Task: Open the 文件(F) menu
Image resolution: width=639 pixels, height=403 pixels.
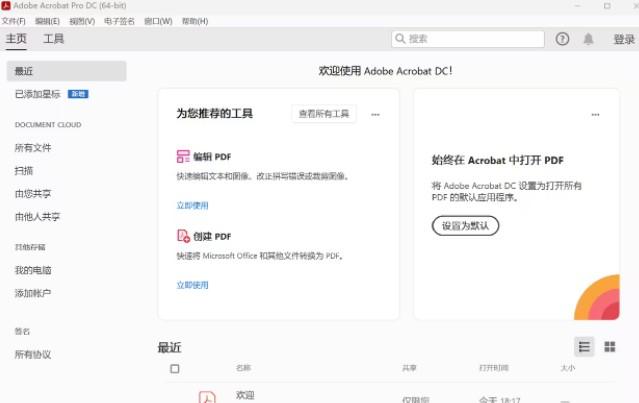Action: (13, 21)
